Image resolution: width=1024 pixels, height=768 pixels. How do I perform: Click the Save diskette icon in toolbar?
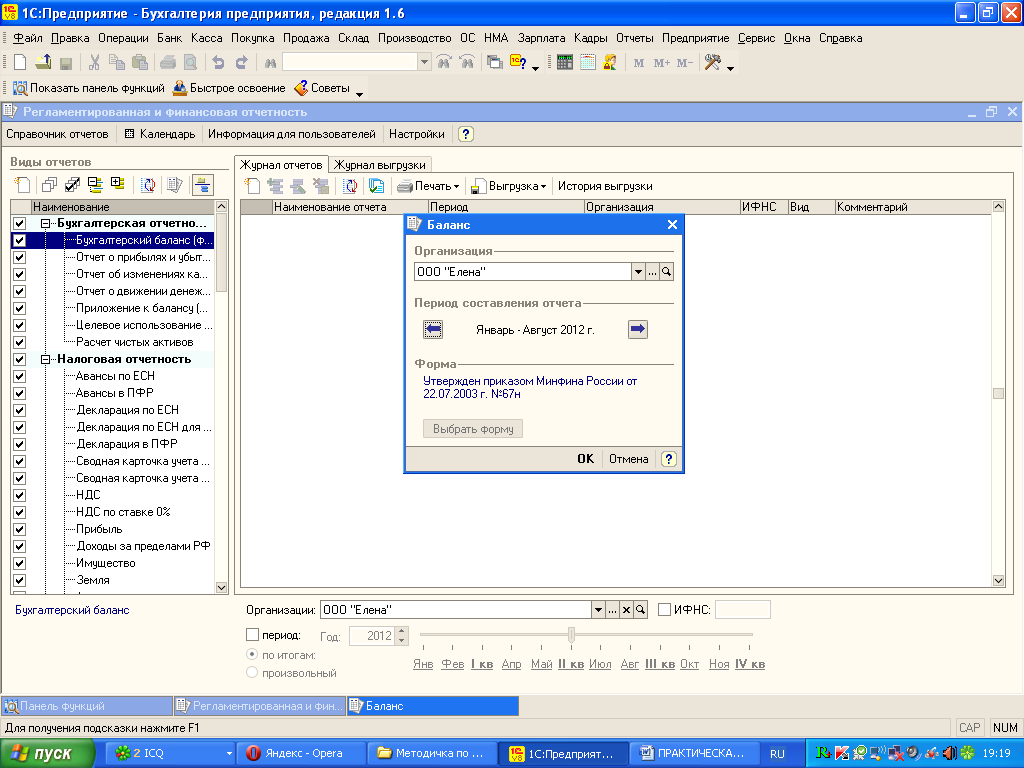(65, 63)
